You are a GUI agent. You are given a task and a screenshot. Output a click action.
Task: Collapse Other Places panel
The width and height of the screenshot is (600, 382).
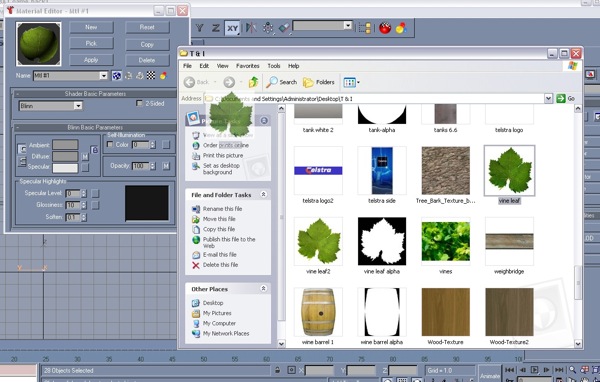[x=263, y=288]
